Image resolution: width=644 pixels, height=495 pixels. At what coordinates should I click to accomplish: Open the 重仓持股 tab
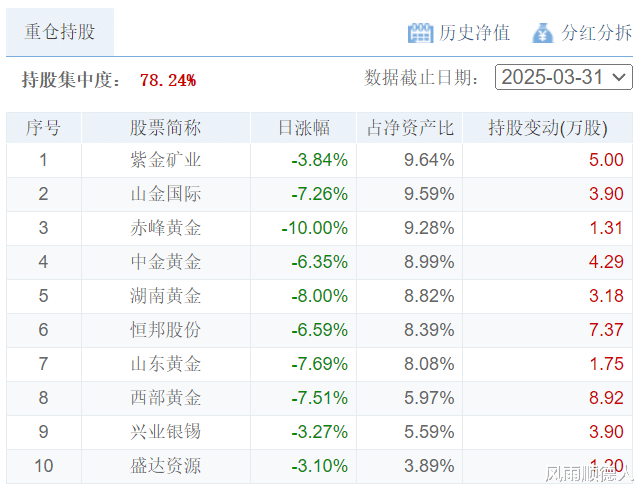point(60,32)
